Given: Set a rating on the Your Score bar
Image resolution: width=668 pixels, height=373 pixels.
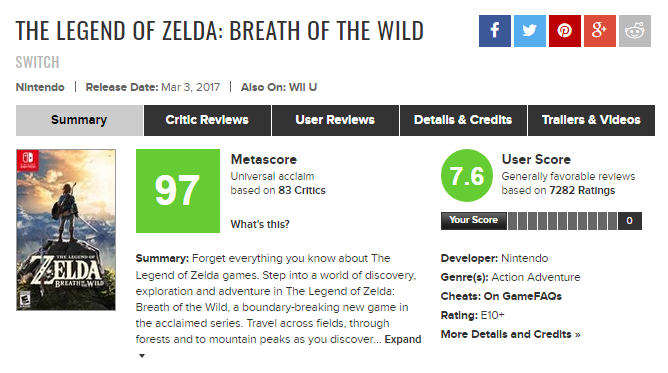Looking at the screenshot, I should 562,221.
